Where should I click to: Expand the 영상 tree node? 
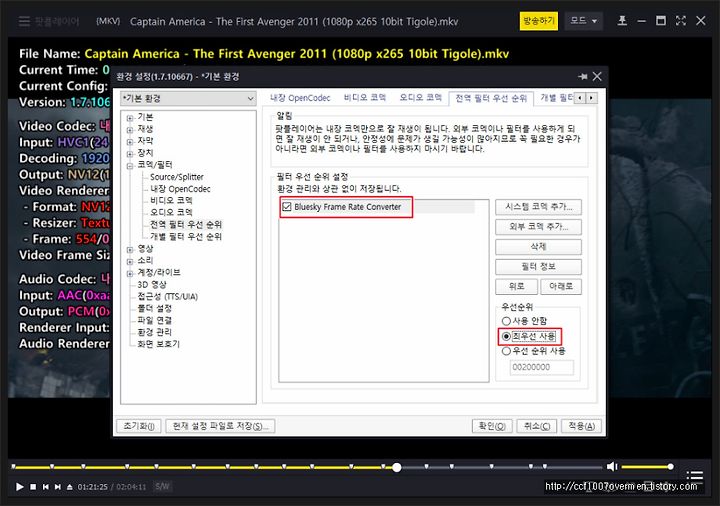[130, 250]
